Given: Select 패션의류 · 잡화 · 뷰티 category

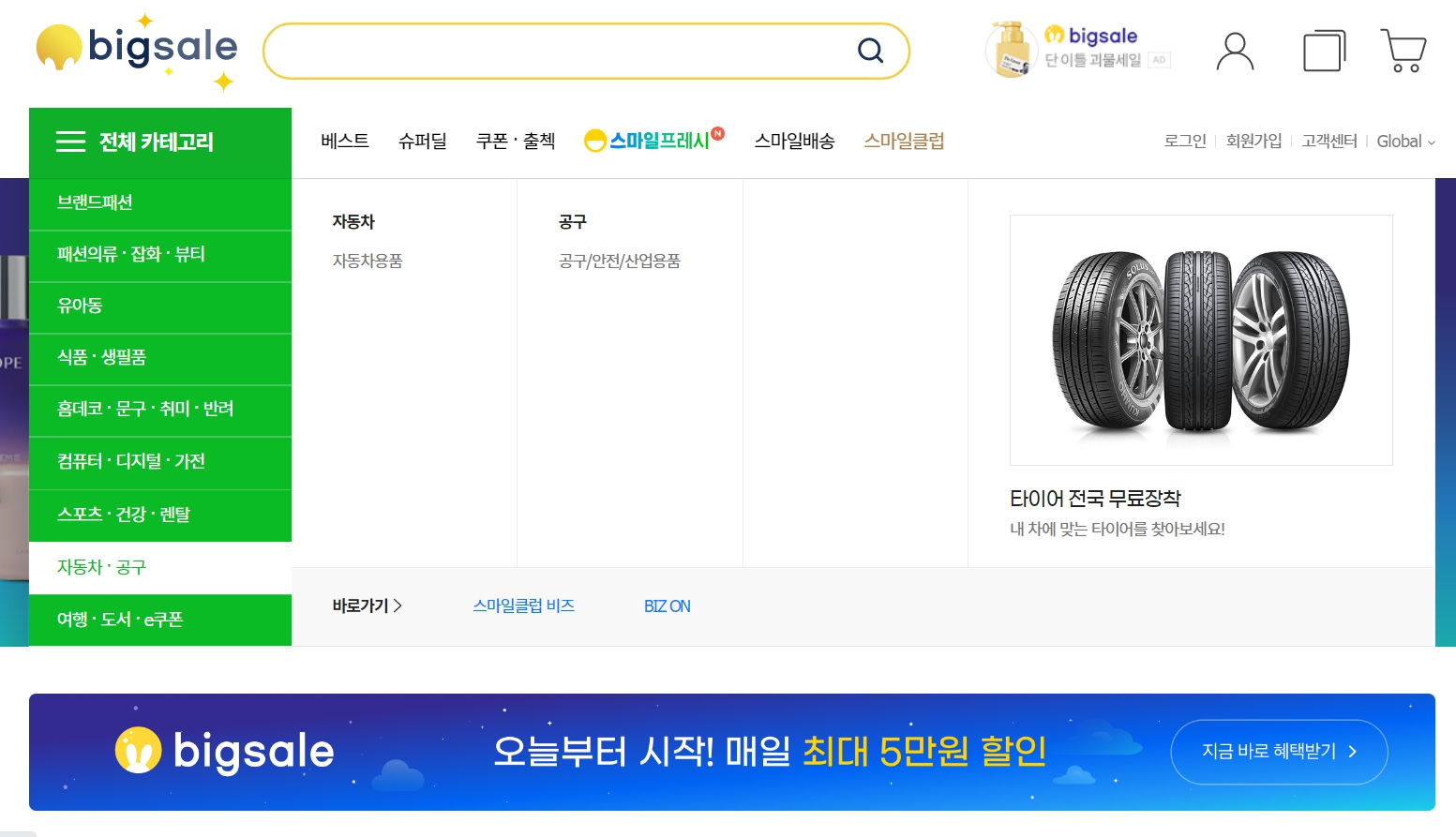Looking at the screenshot, I should [x=160, y=255].
